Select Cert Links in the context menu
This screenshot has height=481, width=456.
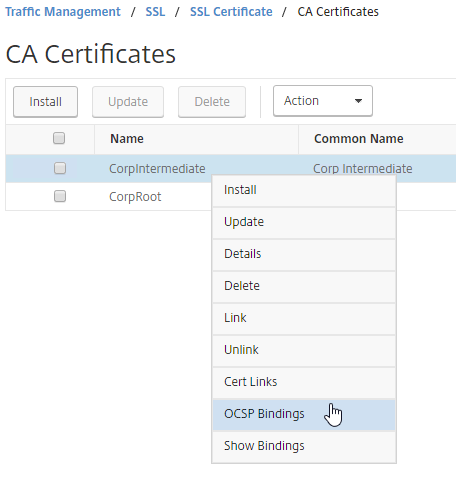coord(304,382)
